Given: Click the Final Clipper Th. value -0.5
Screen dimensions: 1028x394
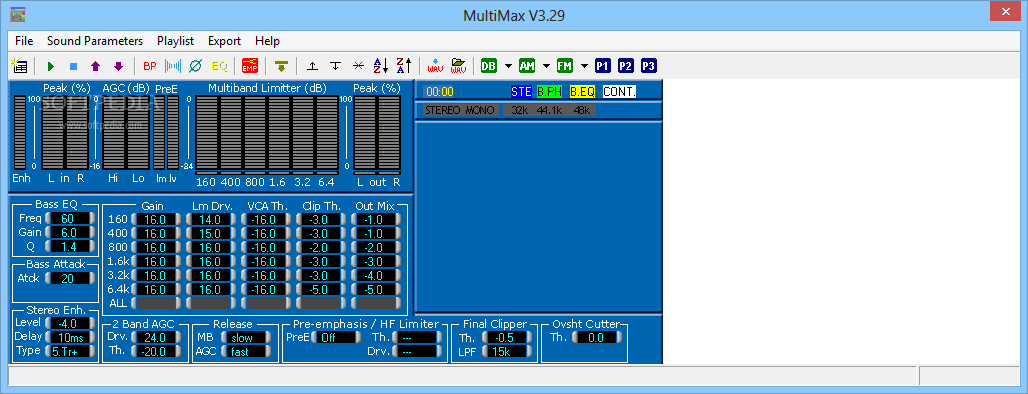Looking at the screenshot, I should (x=507, y=338).
